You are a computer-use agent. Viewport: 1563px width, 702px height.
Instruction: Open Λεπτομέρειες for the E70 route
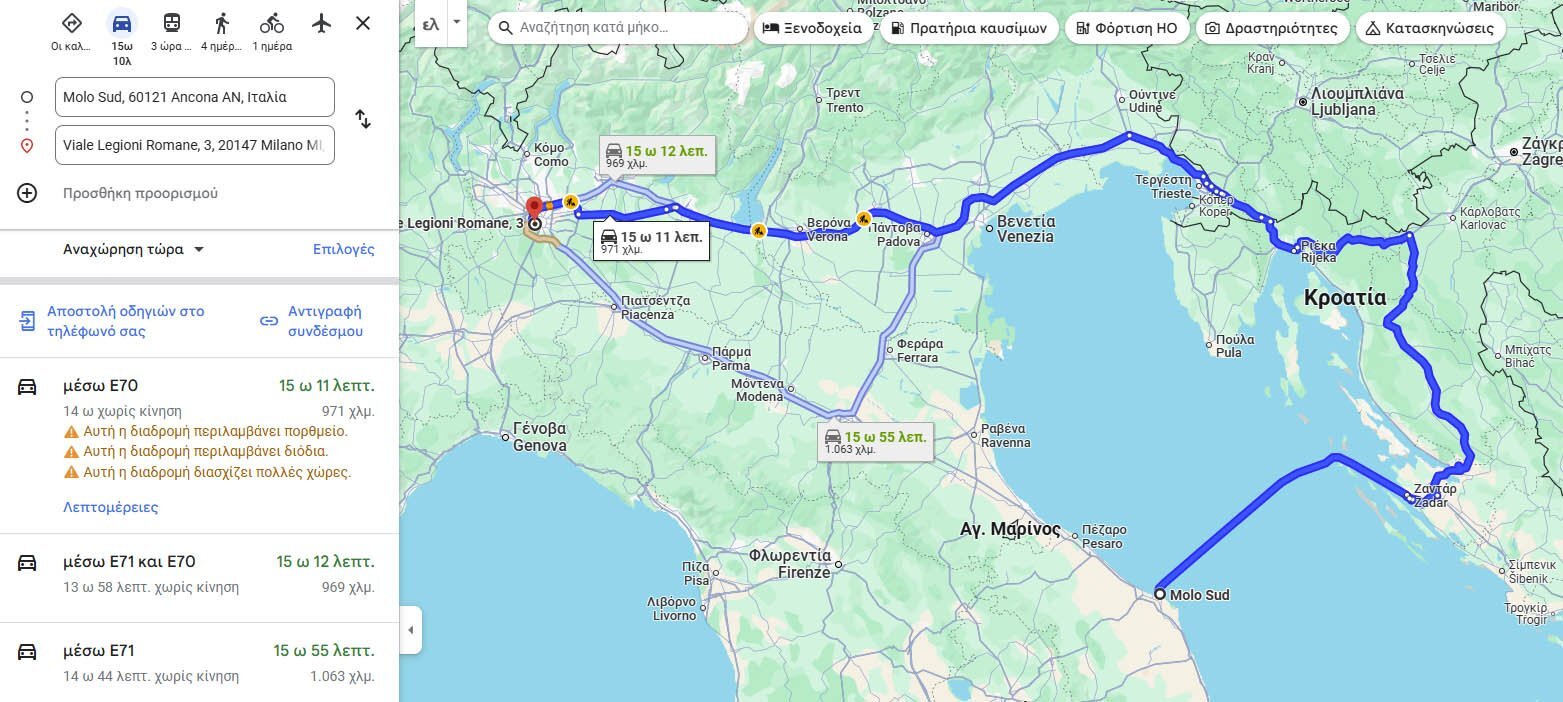click(110, 507)
